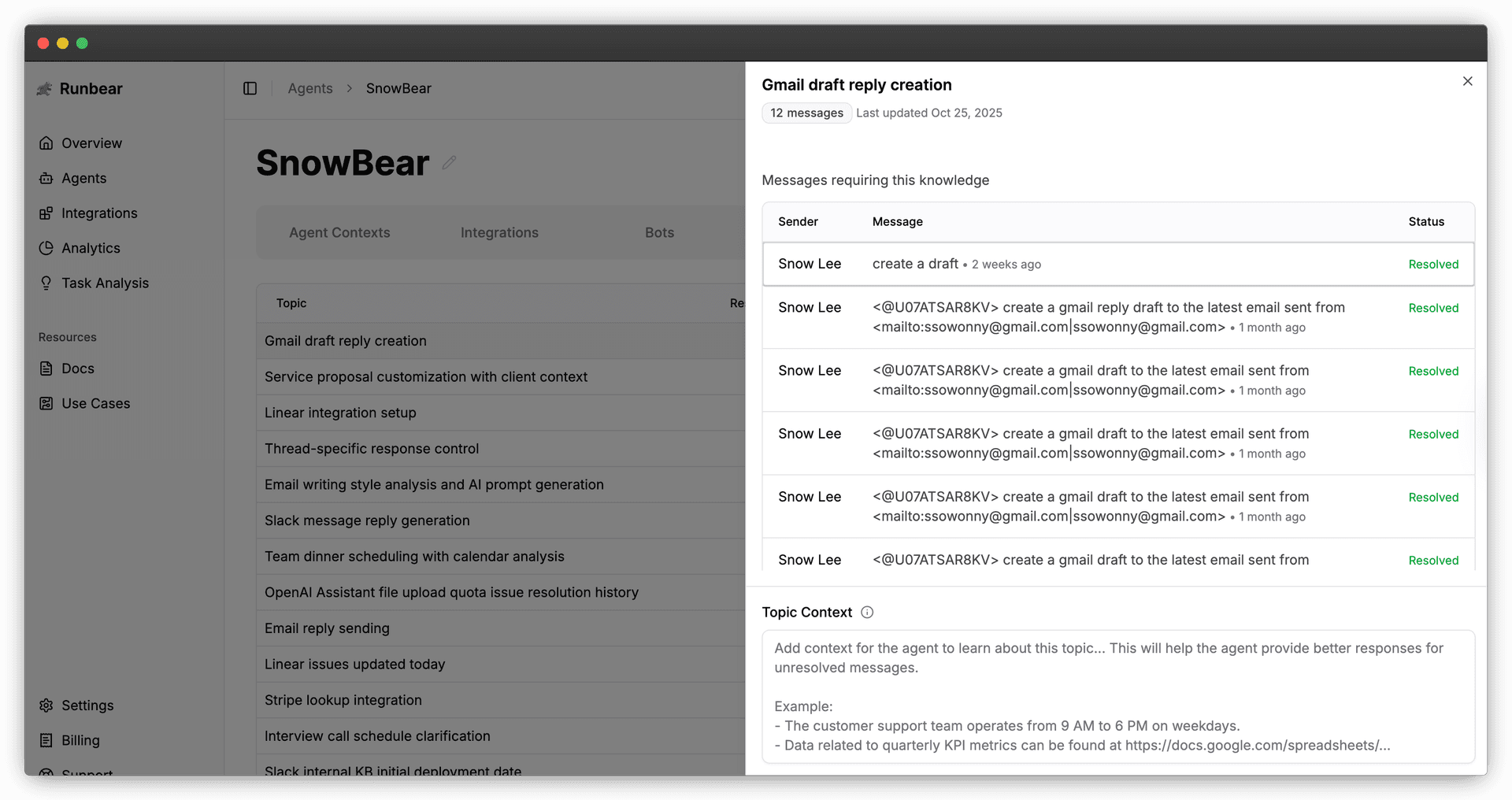Image resolution: width=1512 pixels, height=800 pixels.
Task: Click the Overview home icon
Action: pyautogui.click(x=46, y=143)
